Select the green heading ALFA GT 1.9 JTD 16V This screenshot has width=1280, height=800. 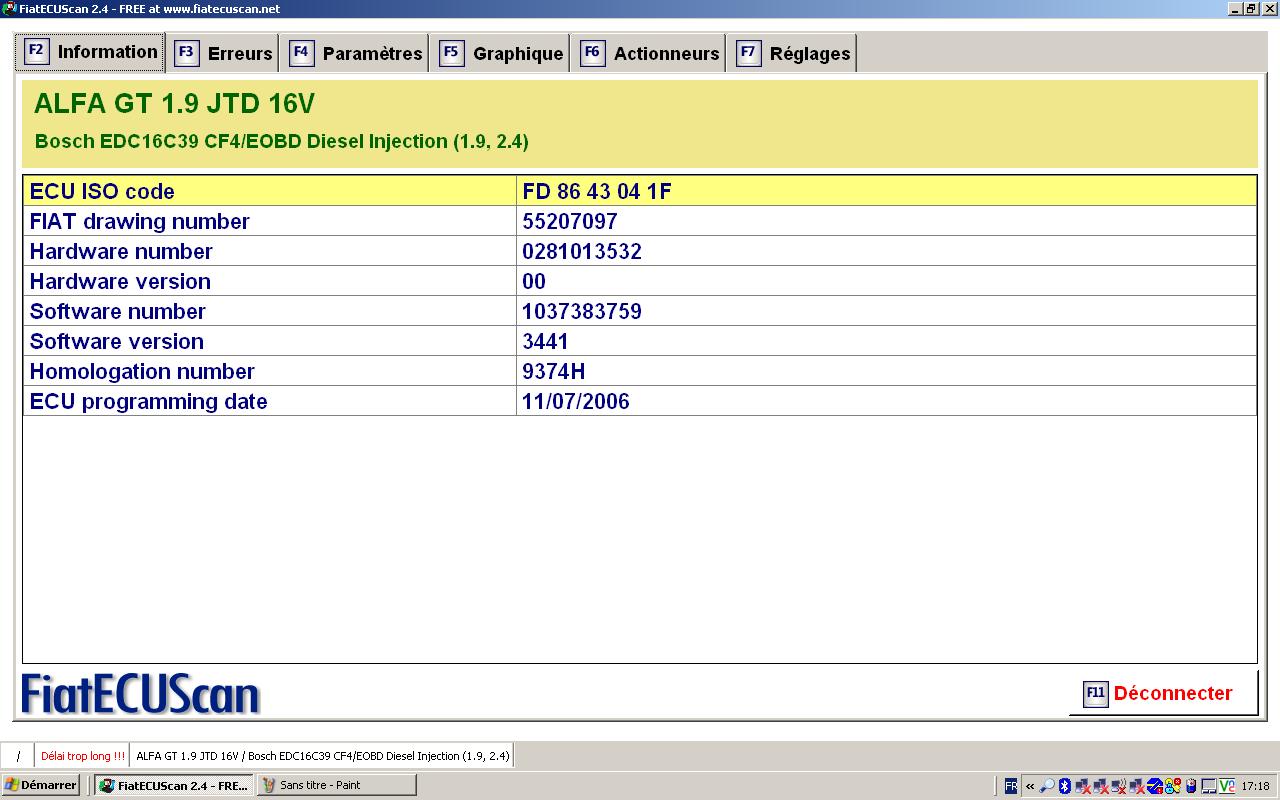(174, 104)
